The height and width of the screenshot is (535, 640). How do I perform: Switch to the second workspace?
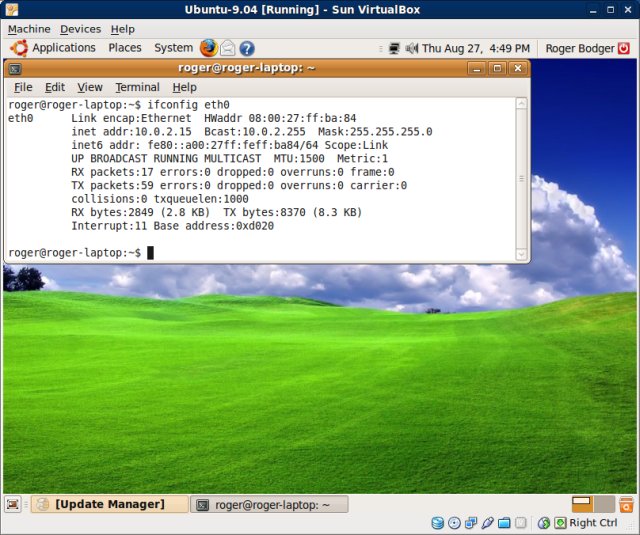point(604,504)
